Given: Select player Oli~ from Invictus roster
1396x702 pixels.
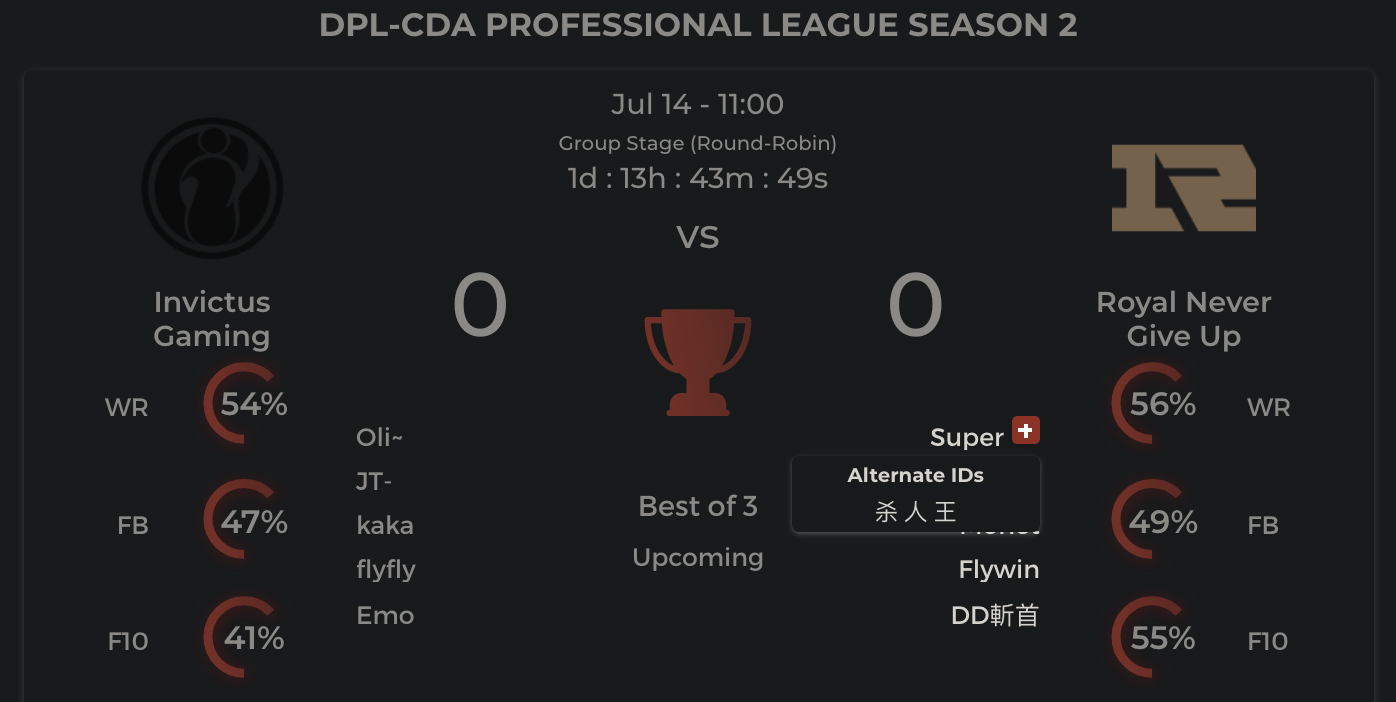Looking at the screenshot, I should pos(380,438).
